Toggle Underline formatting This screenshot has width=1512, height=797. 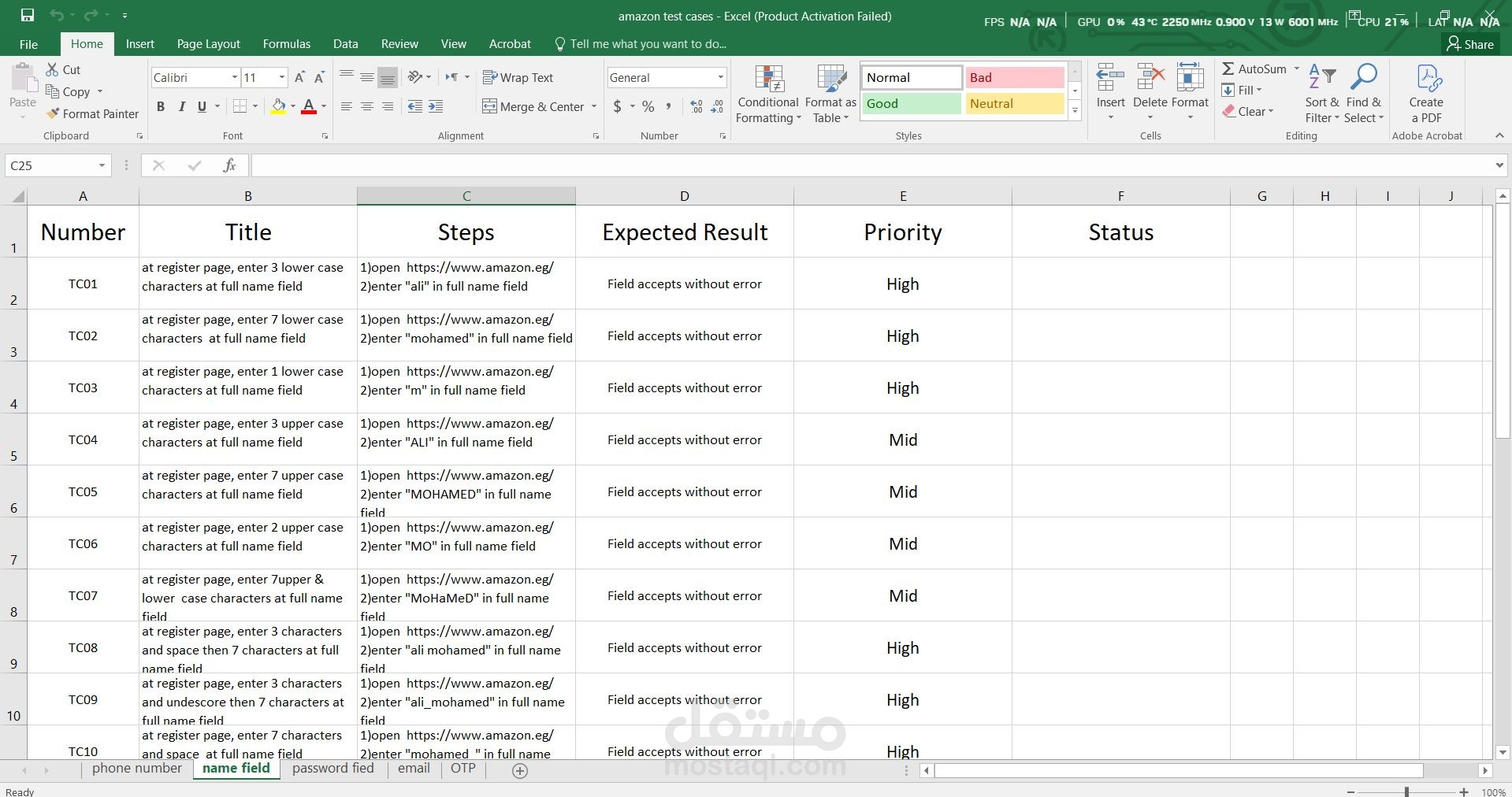point(202,106)
